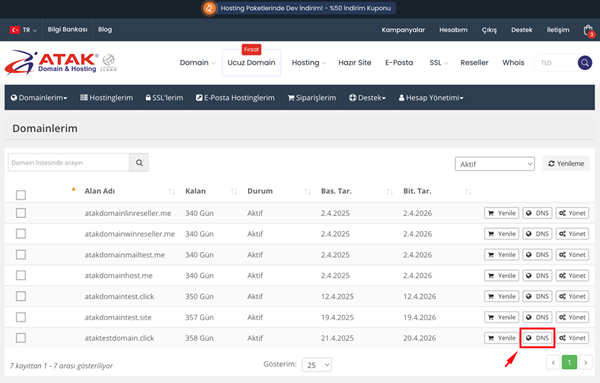Open the Kampanyalar link
Screen dimensions: 600x383
point(403,30)
